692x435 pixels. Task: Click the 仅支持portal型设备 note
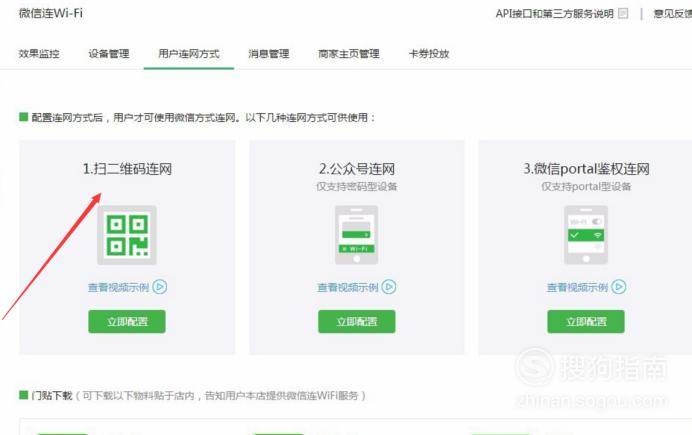pyautogui.click(x=586, y=187)
